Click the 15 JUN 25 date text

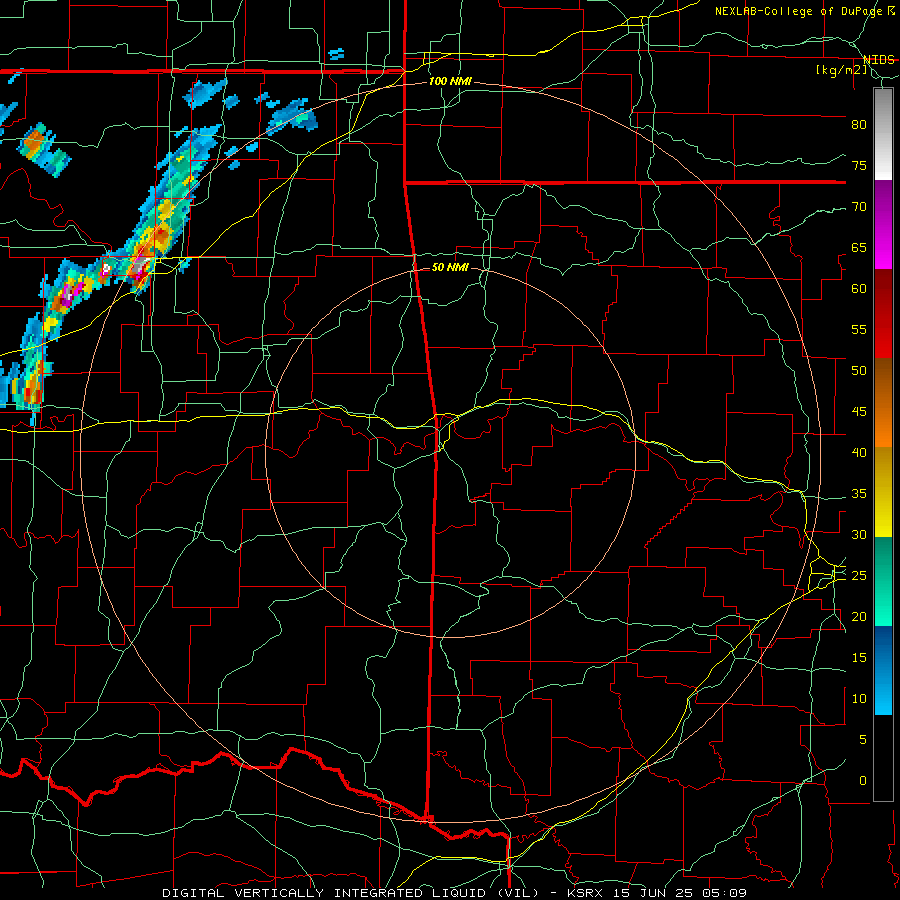(x=654, y=893)
